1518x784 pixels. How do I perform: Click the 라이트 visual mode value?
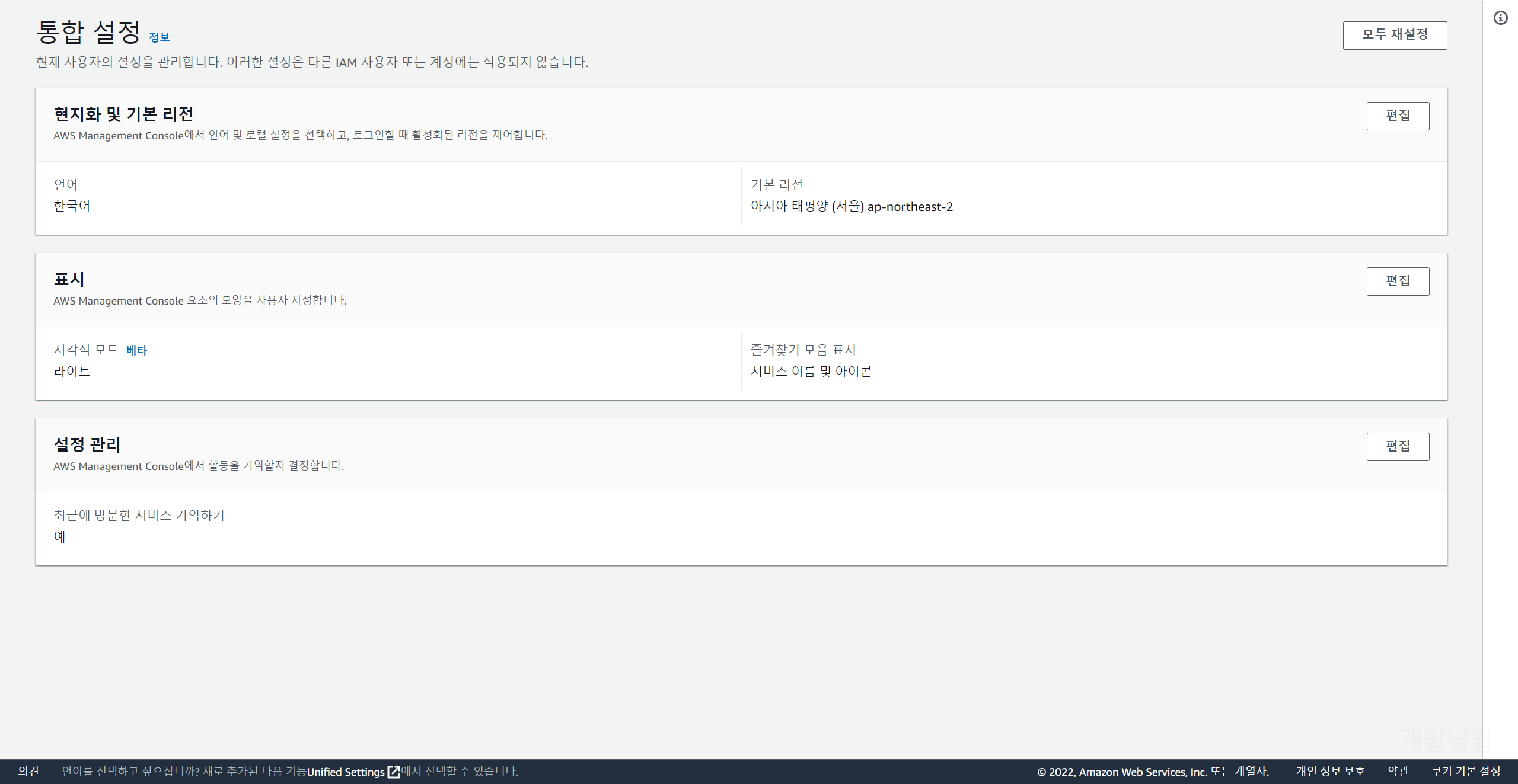[x=72, y=371]
